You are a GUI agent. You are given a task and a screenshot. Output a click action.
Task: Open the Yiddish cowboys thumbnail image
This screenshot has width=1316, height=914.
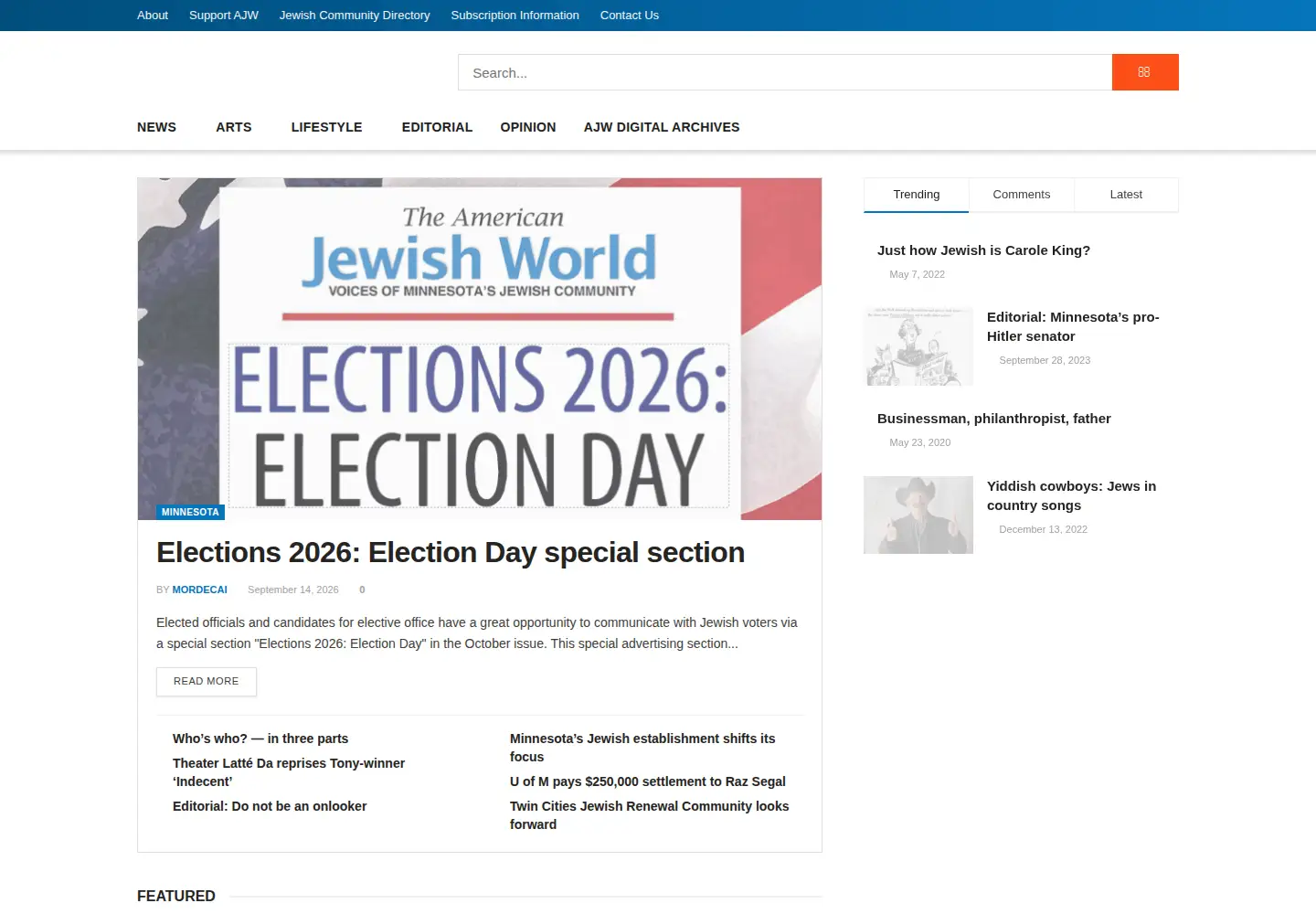pos(918,515)
